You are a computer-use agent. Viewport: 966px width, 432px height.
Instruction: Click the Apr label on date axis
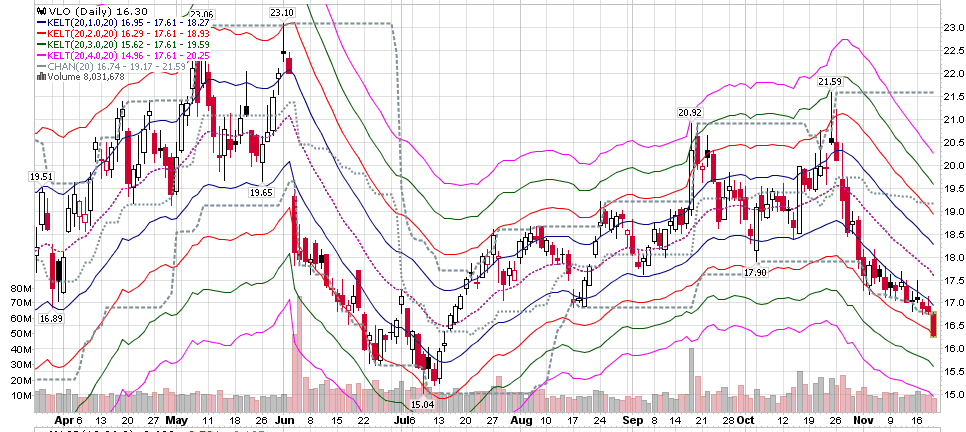(x=64, y=420)
